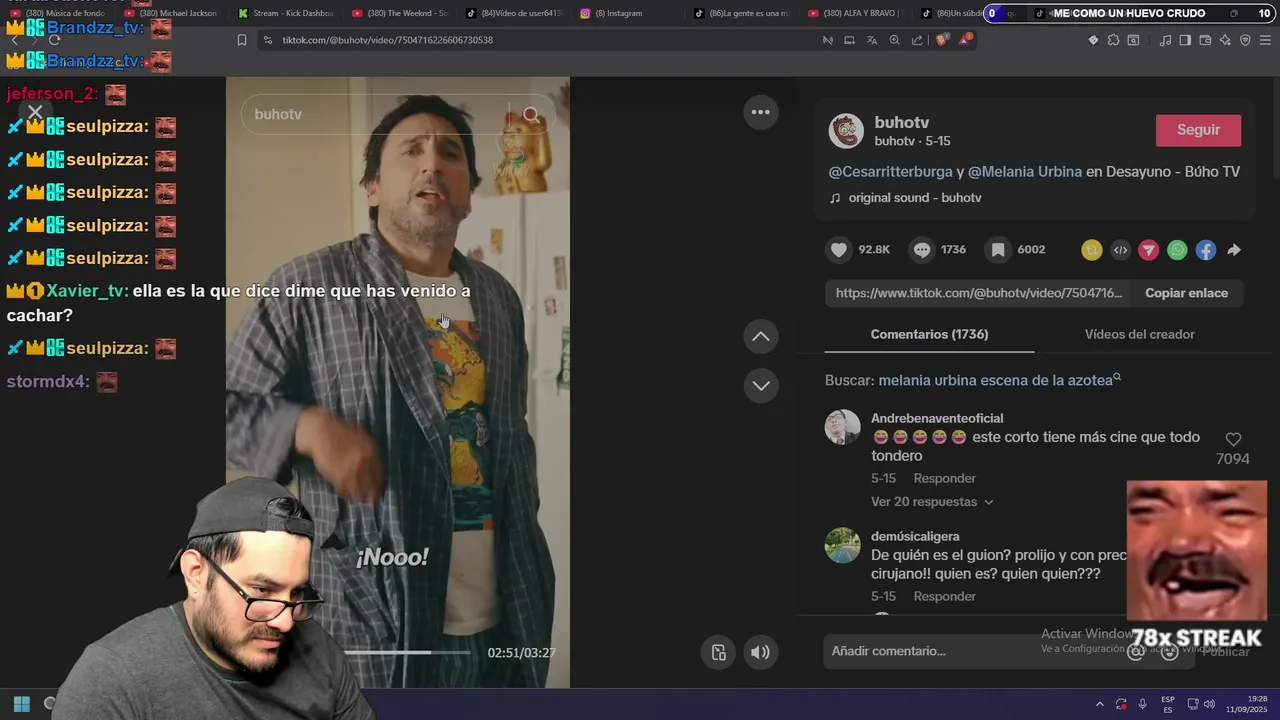Go to the next video with down arrow
The width and height of the screenshot is (1280, 720).
[x=760, y=385]
